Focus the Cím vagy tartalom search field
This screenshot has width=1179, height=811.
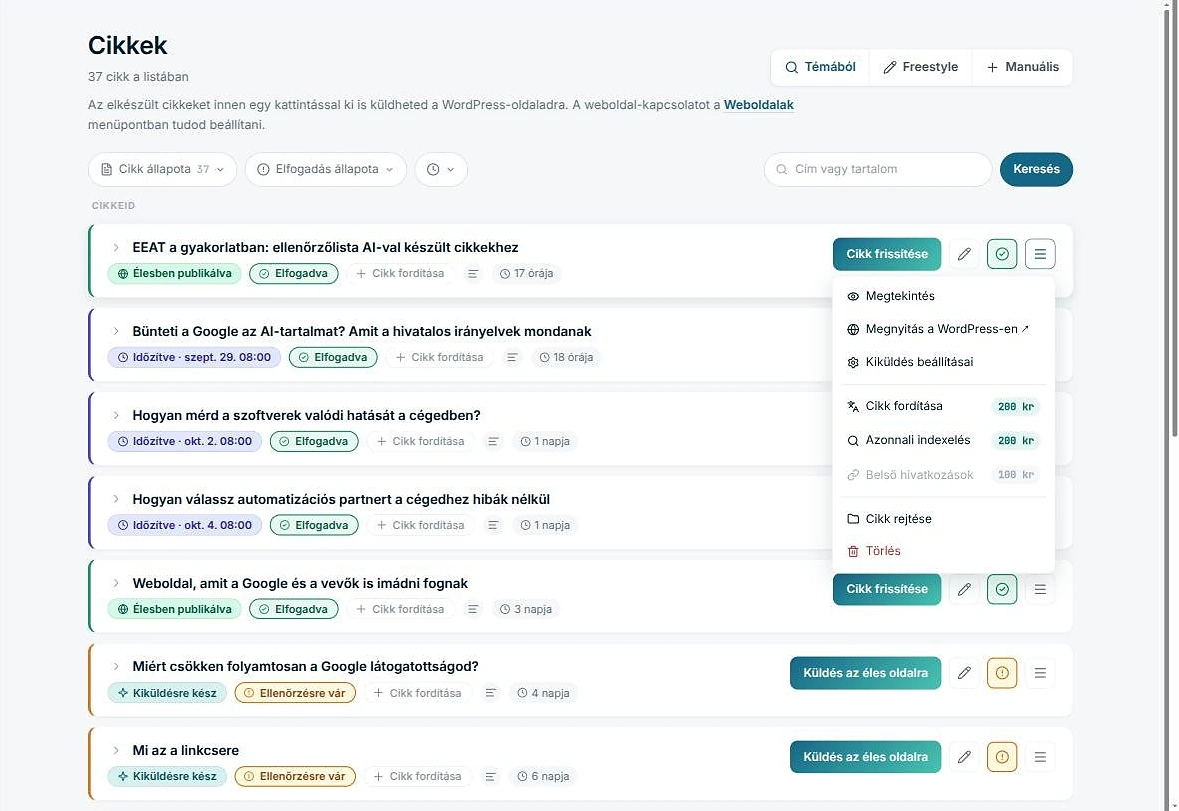click(878, 169)
